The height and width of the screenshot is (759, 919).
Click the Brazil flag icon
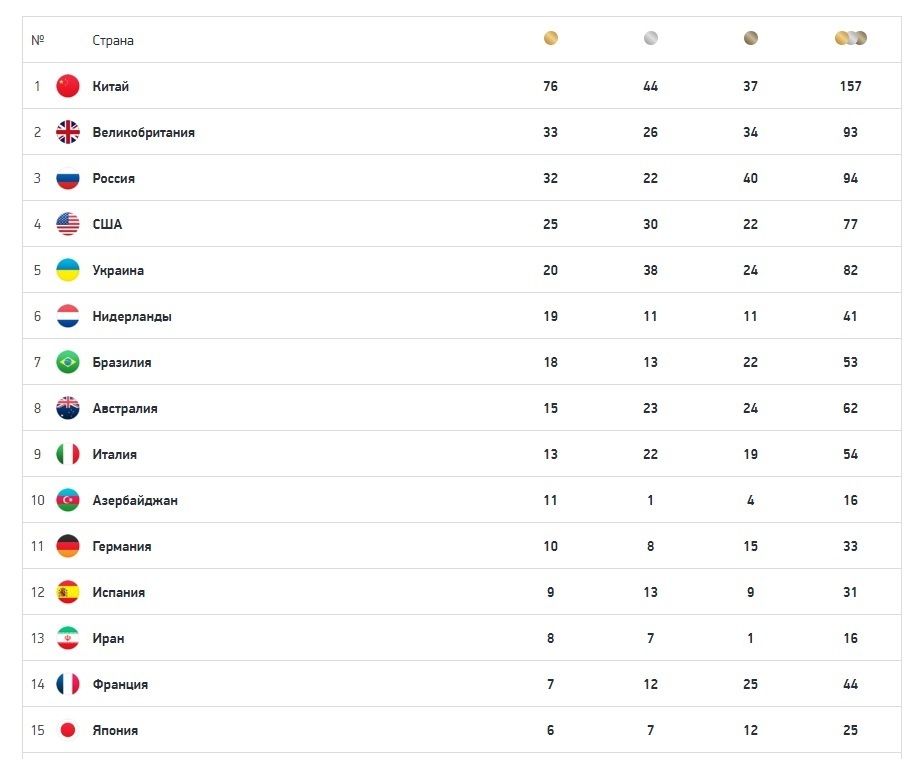[x=68, y=362]
